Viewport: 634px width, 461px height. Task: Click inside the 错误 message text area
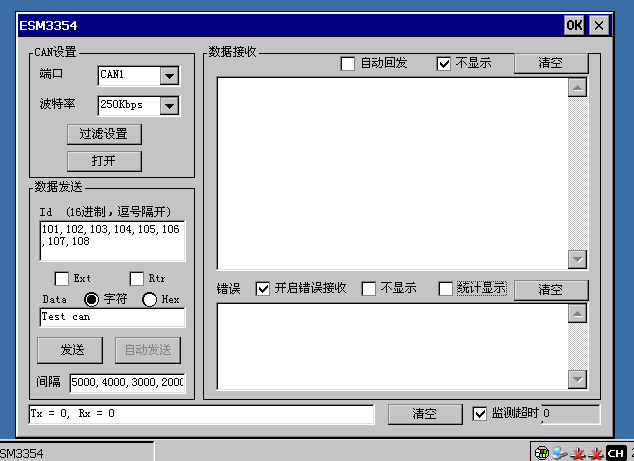pyautogui.click(x=392, y=347)
